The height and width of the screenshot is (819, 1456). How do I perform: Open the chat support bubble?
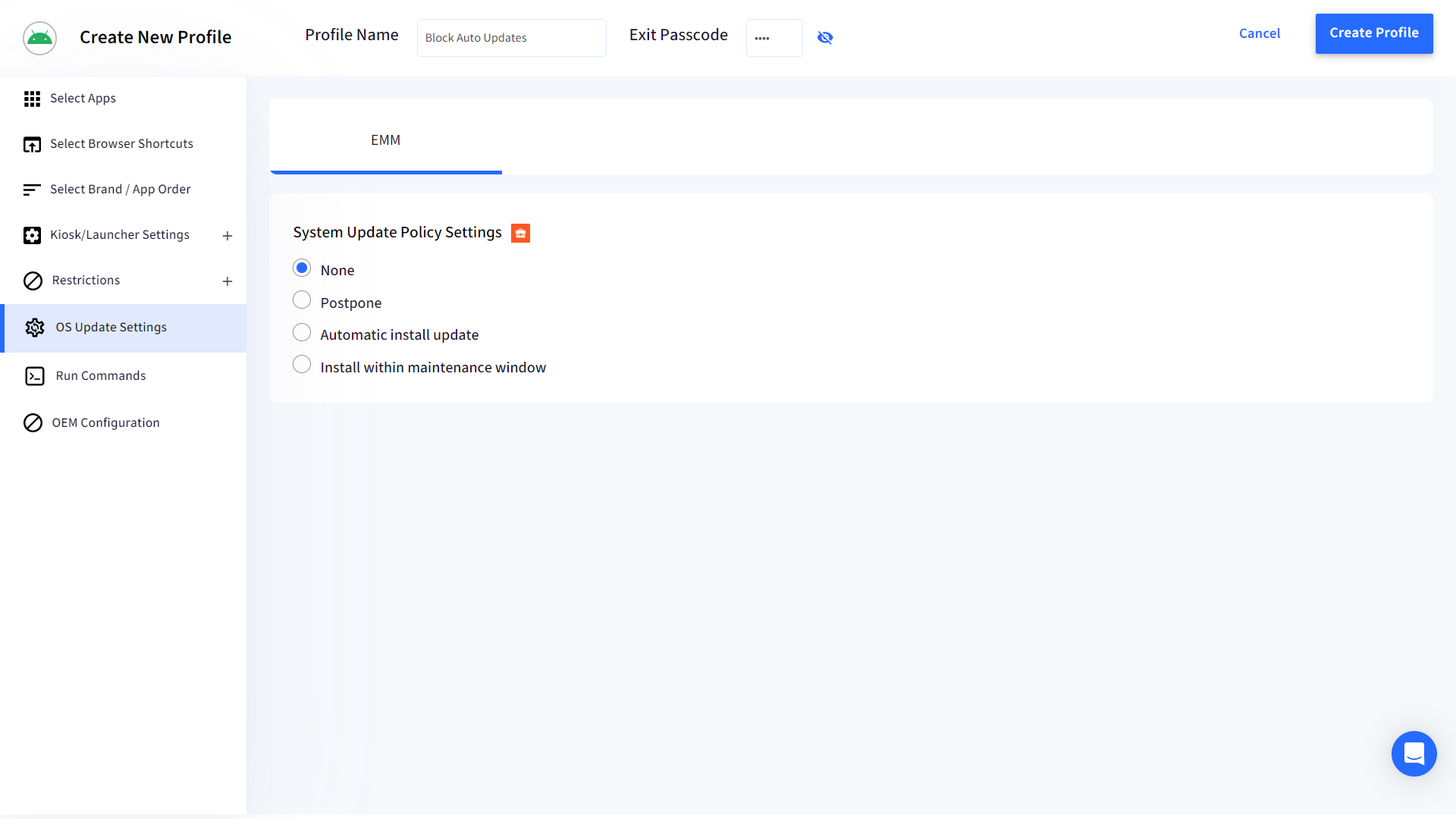coord(1414,753)
